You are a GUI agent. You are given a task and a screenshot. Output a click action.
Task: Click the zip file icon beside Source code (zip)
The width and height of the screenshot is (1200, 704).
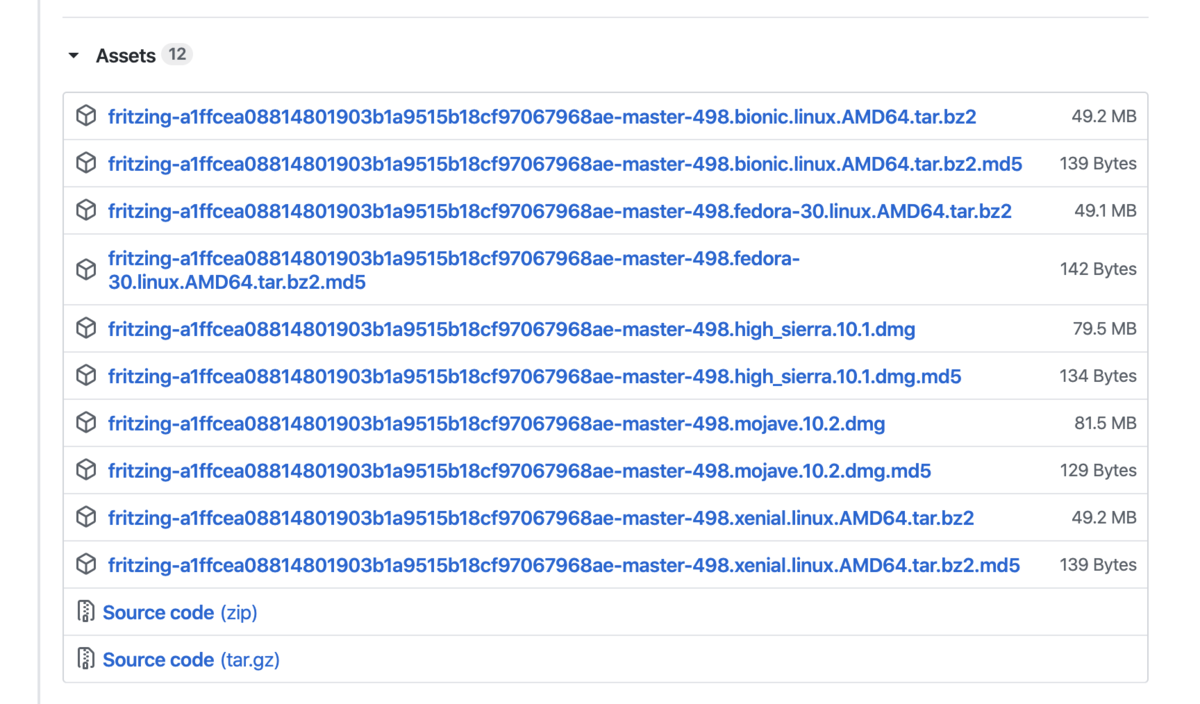(86, 612)
